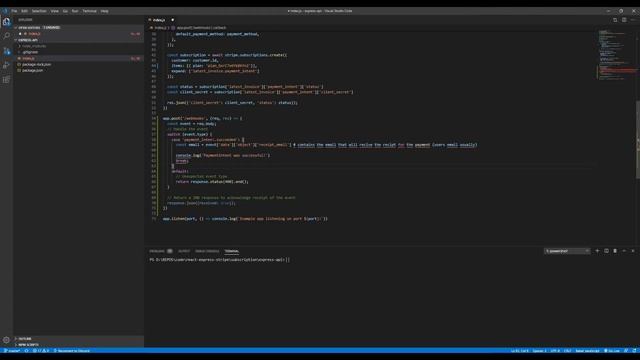This screenshot has height=360, width=640.
Task: Click open changes icon in editor toolbar
Action: pos(615,20)
